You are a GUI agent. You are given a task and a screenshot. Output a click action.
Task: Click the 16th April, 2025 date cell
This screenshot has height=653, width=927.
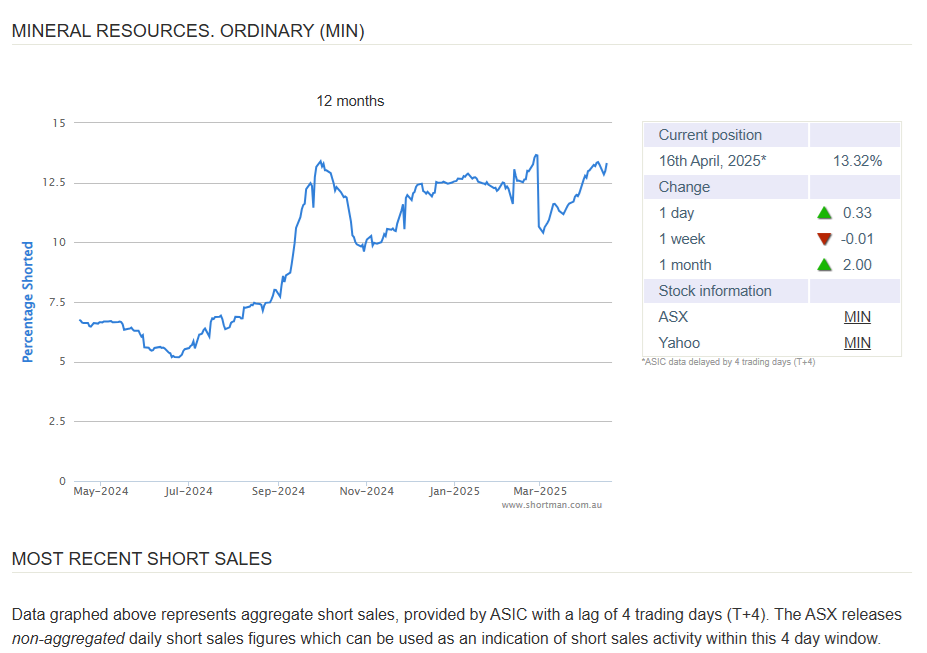[712, 161]
